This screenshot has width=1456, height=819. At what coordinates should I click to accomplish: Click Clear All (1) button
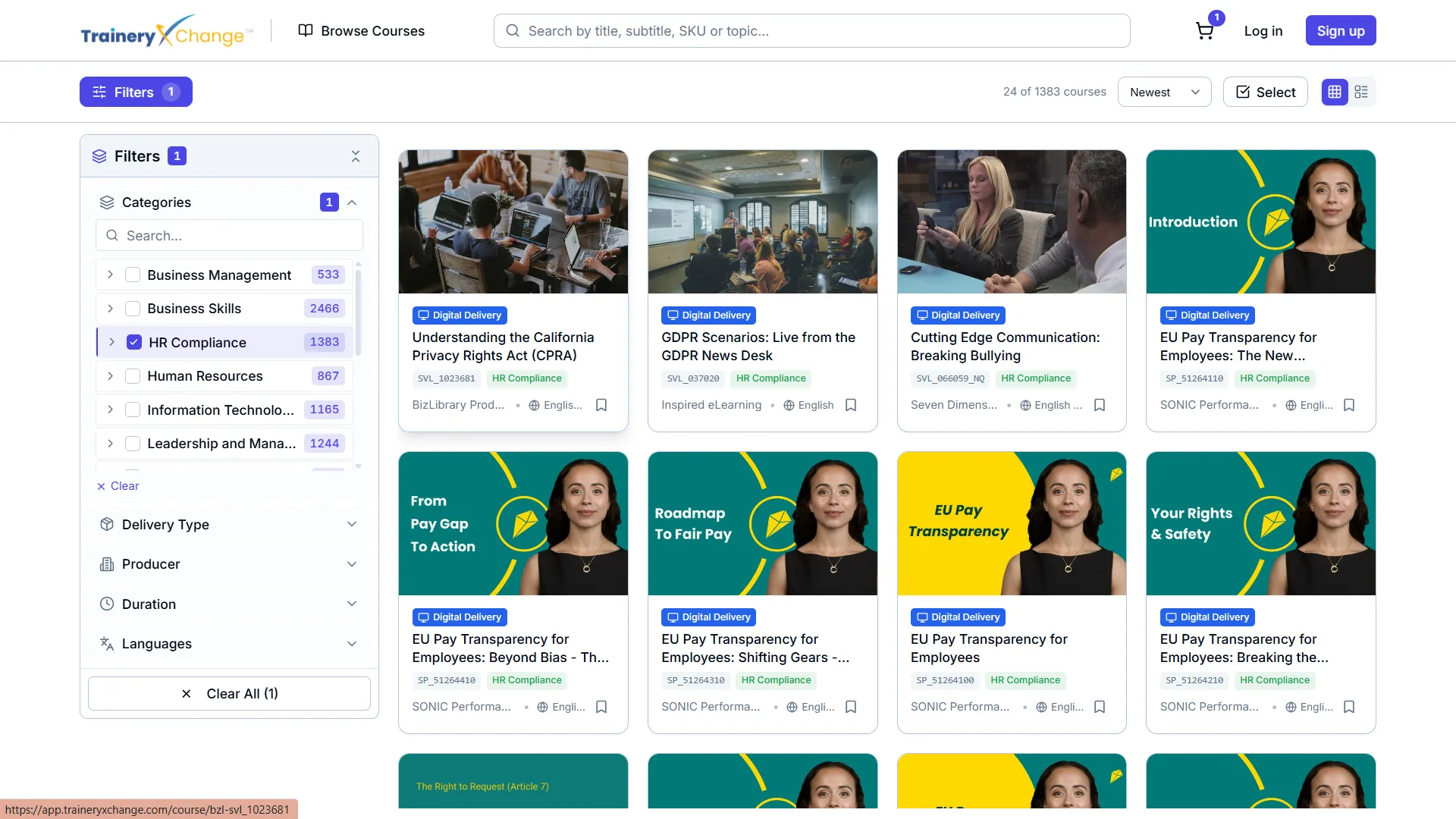pyautogui.click(x=229, y=694)
